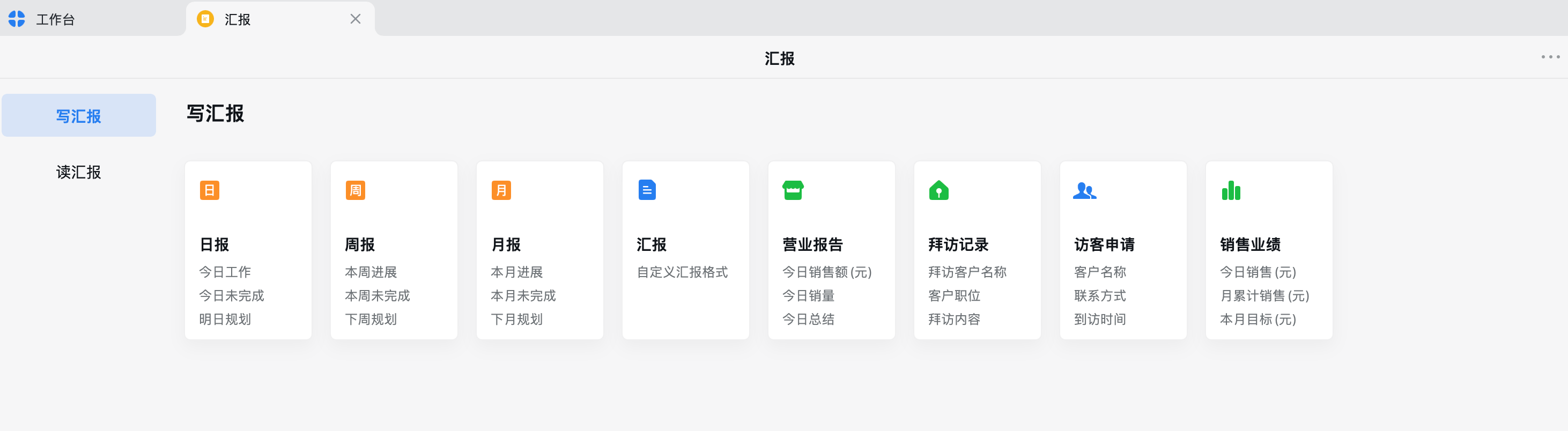Click the orange 月 monthly report icon
Screen dimensions: 1568x431
501,190
